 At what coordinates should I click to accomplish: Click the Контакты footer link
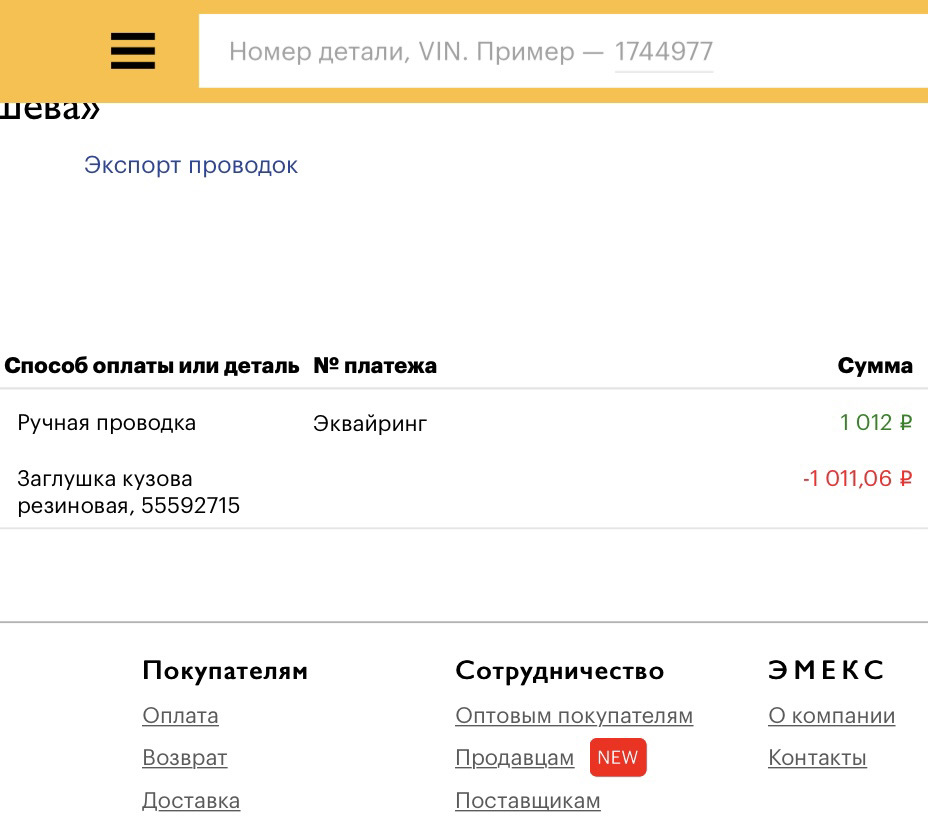tap(816, 757)
